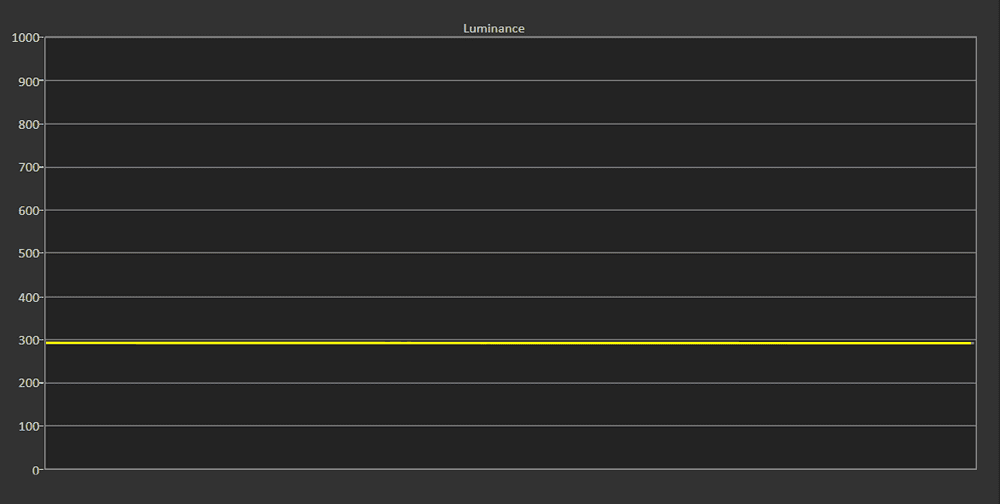The image size is (1000, 504).
Task: Click the 300 axis label
Action: 29,340
